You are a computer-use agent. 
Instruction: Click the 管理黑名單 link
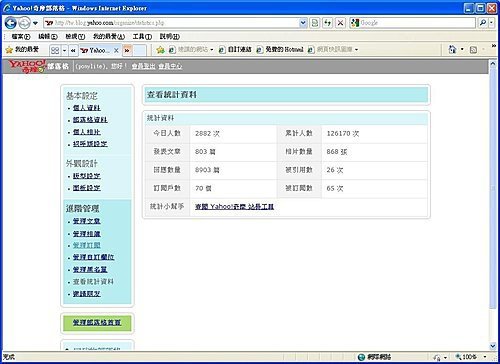click(90, 269)
